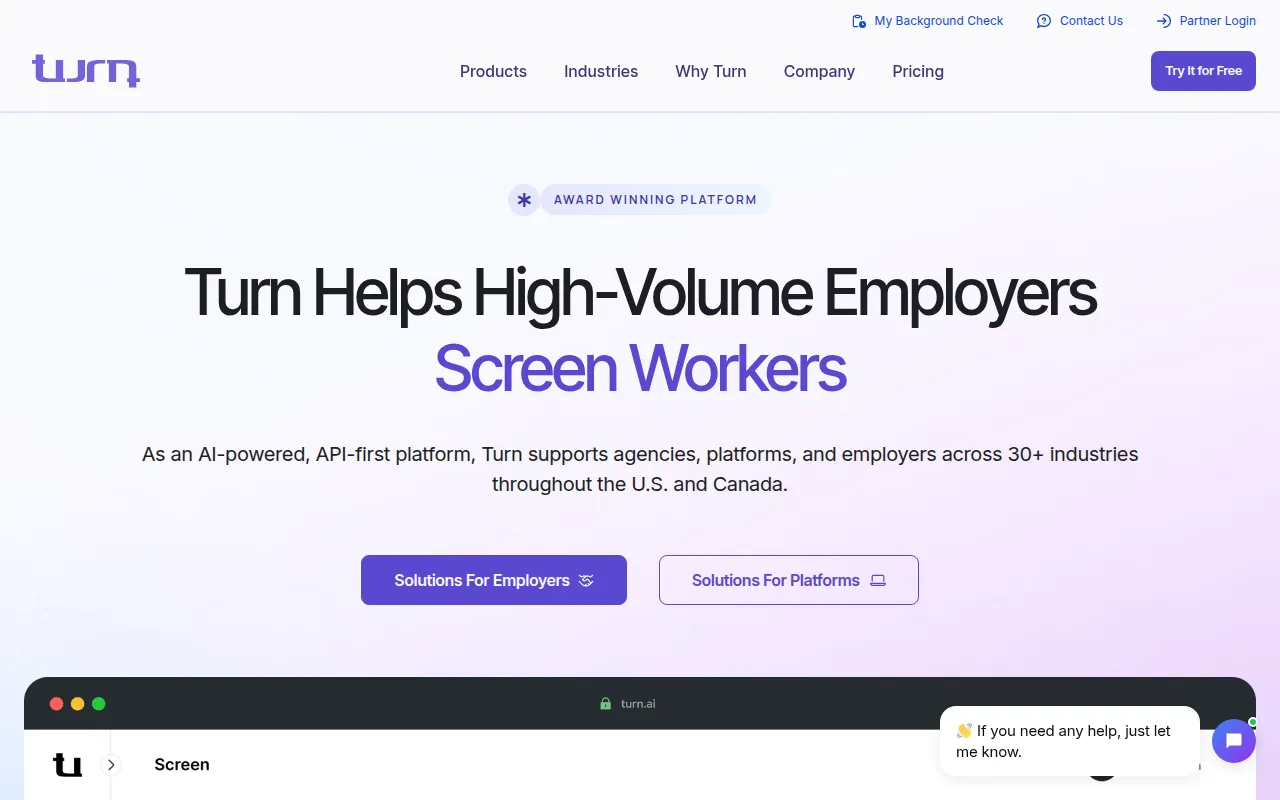Click the Turn logo in the header
Viewport: 1280px width, 800px height.
[86, 71]
